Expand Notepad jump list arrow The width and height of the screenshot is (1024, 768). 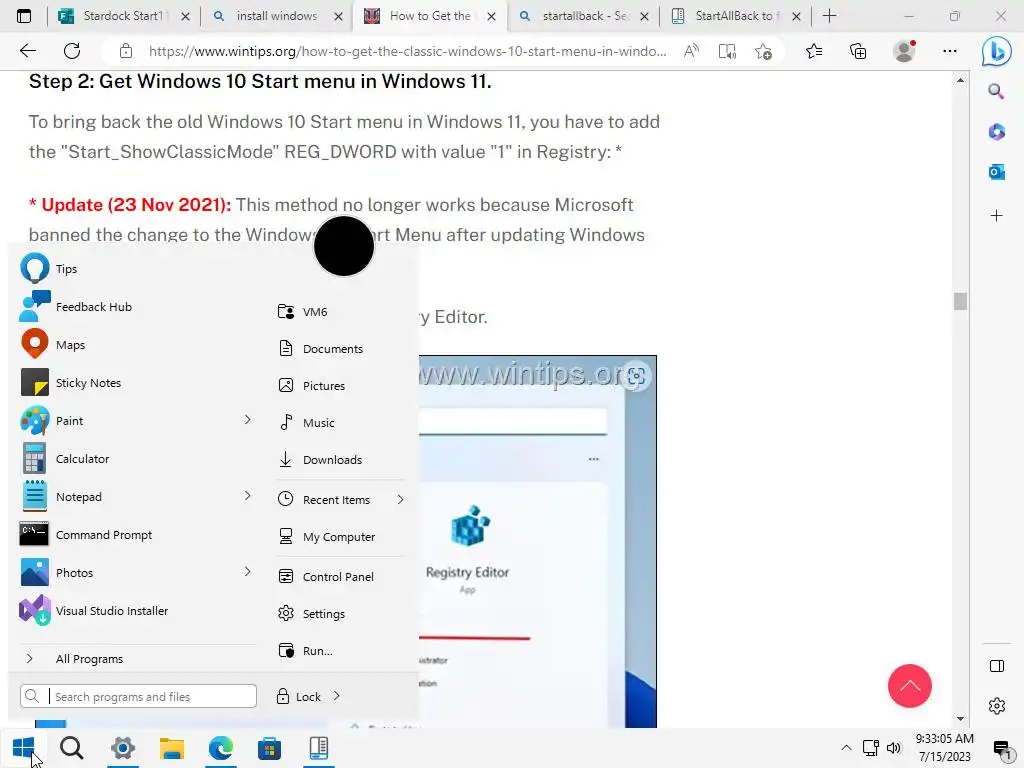pyautogui.click(x=248, y=496)
